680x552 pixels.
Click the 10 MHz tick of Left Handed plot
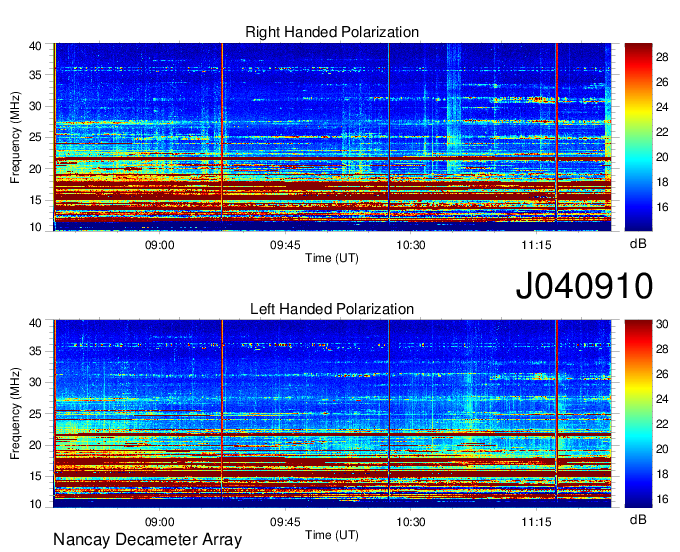pyautogui.click(x=35, y=504)
